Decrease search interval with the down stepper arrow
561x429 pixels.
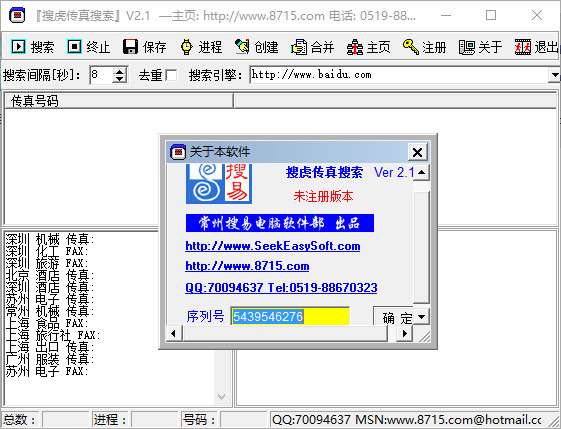[x=120, y=79]
